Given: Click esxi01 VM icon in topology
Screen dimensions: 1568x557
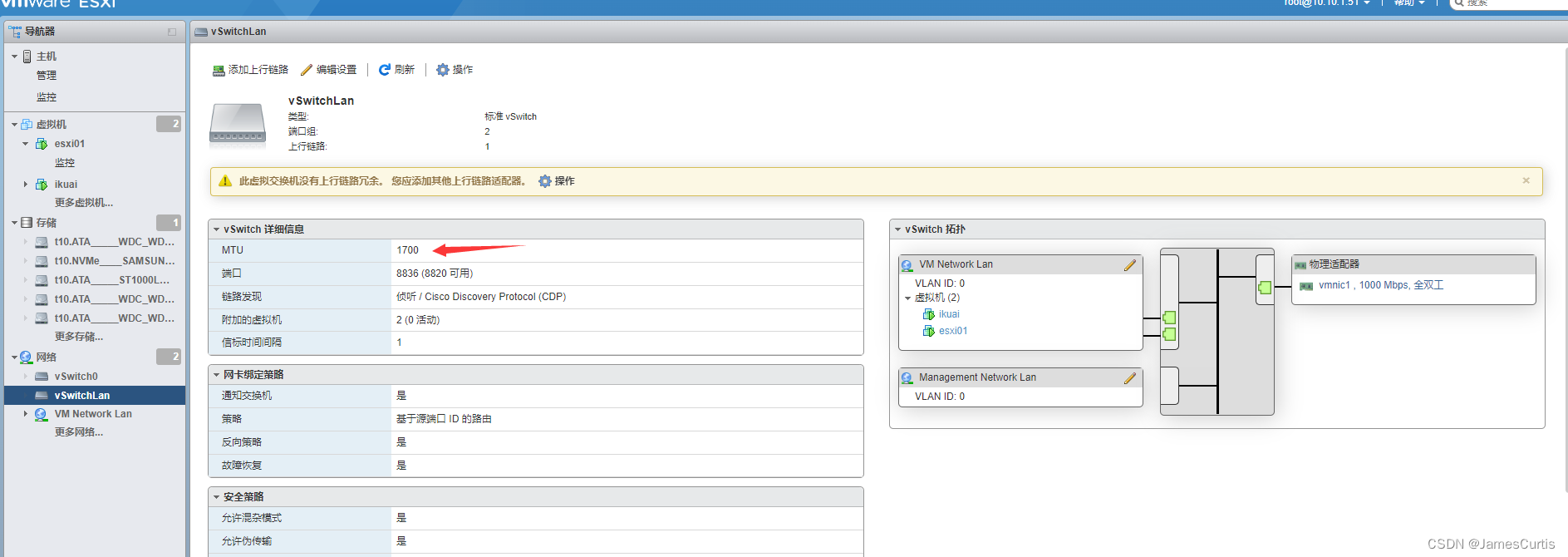Looking at the screenshot, I should click(x=929, y=331).
